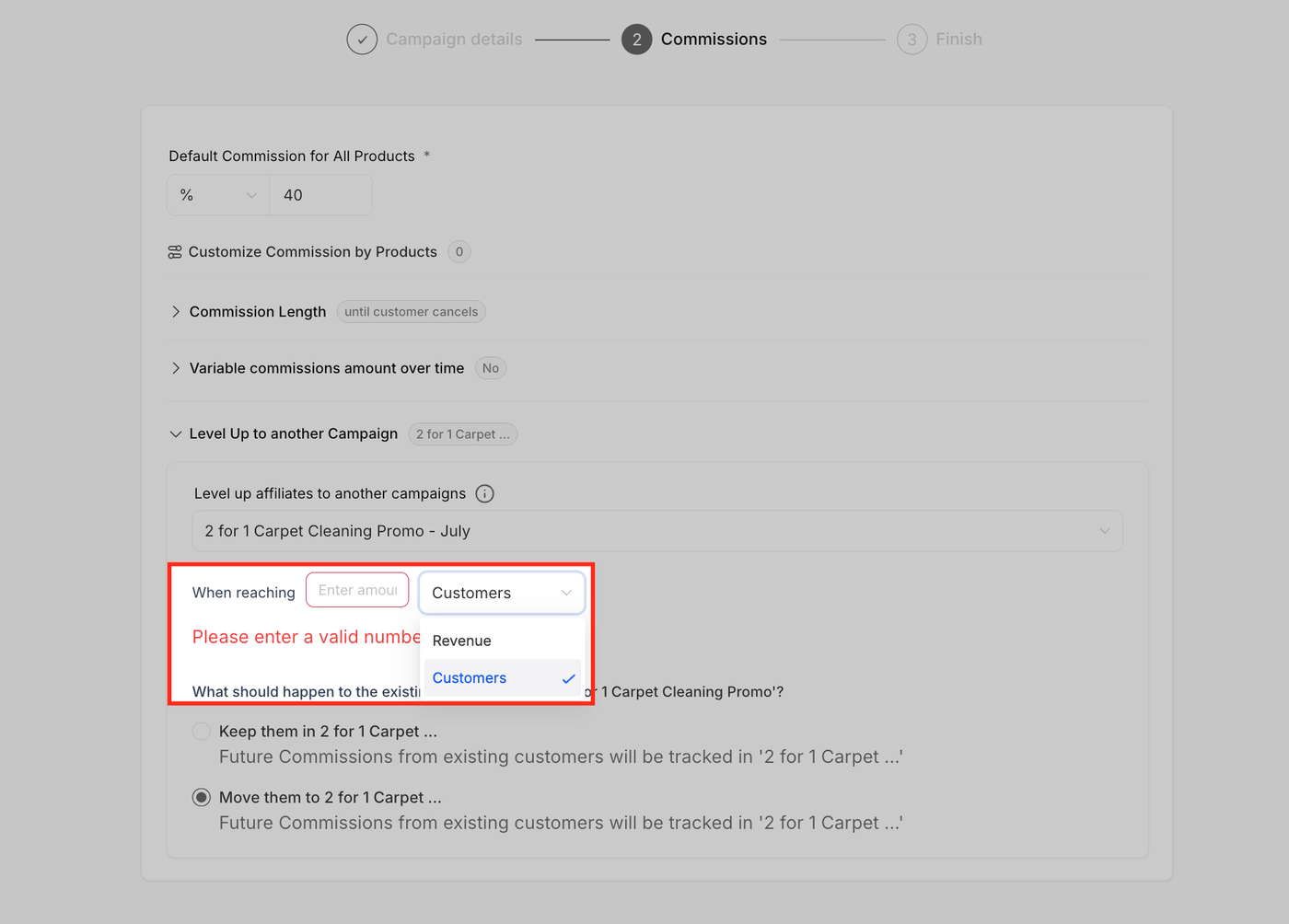Click Customize Commission by Products link
The image size is (1289, 924).
coord(312,252)
